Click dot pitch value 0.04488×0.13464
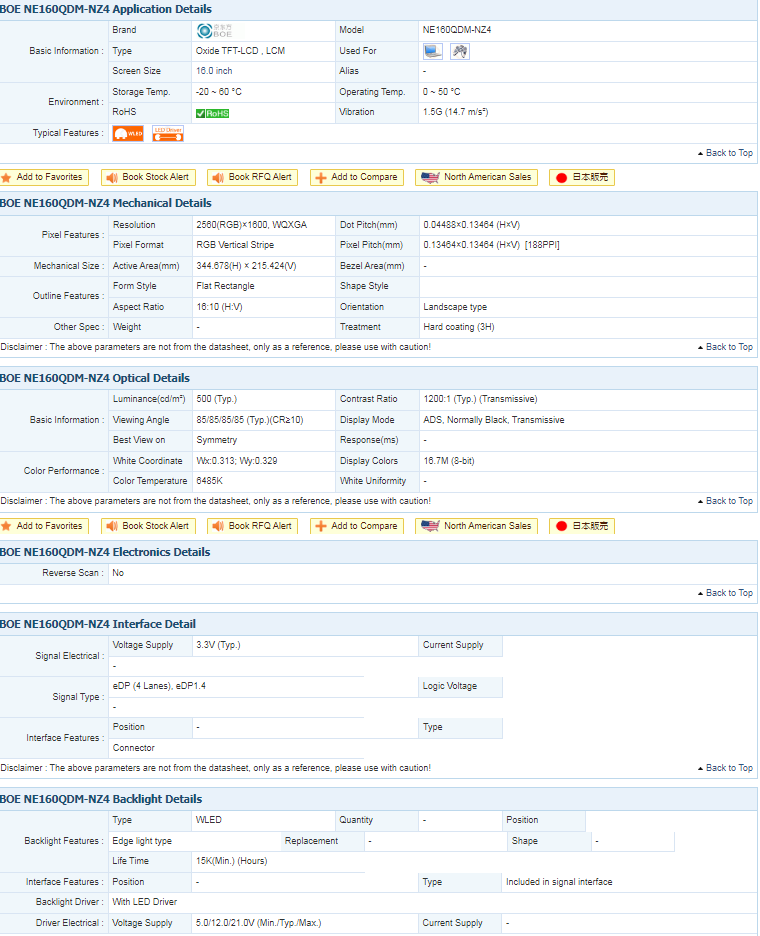 pyautogui.click(x=472, y=226)
